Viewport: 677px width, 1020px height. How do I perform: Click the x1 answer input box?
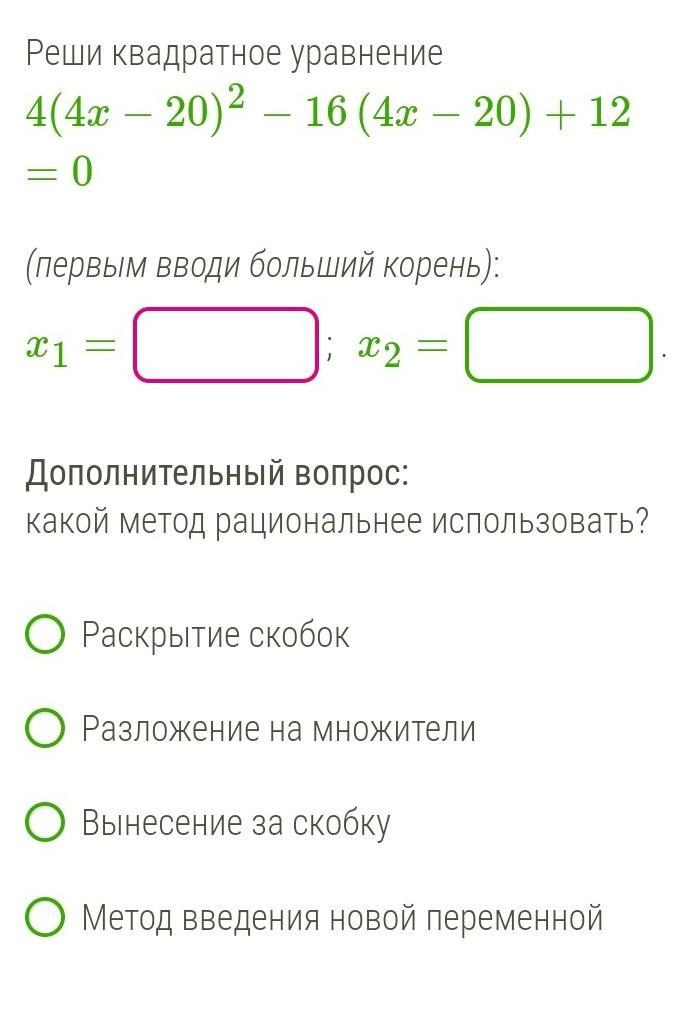click(x=226, y=346)
